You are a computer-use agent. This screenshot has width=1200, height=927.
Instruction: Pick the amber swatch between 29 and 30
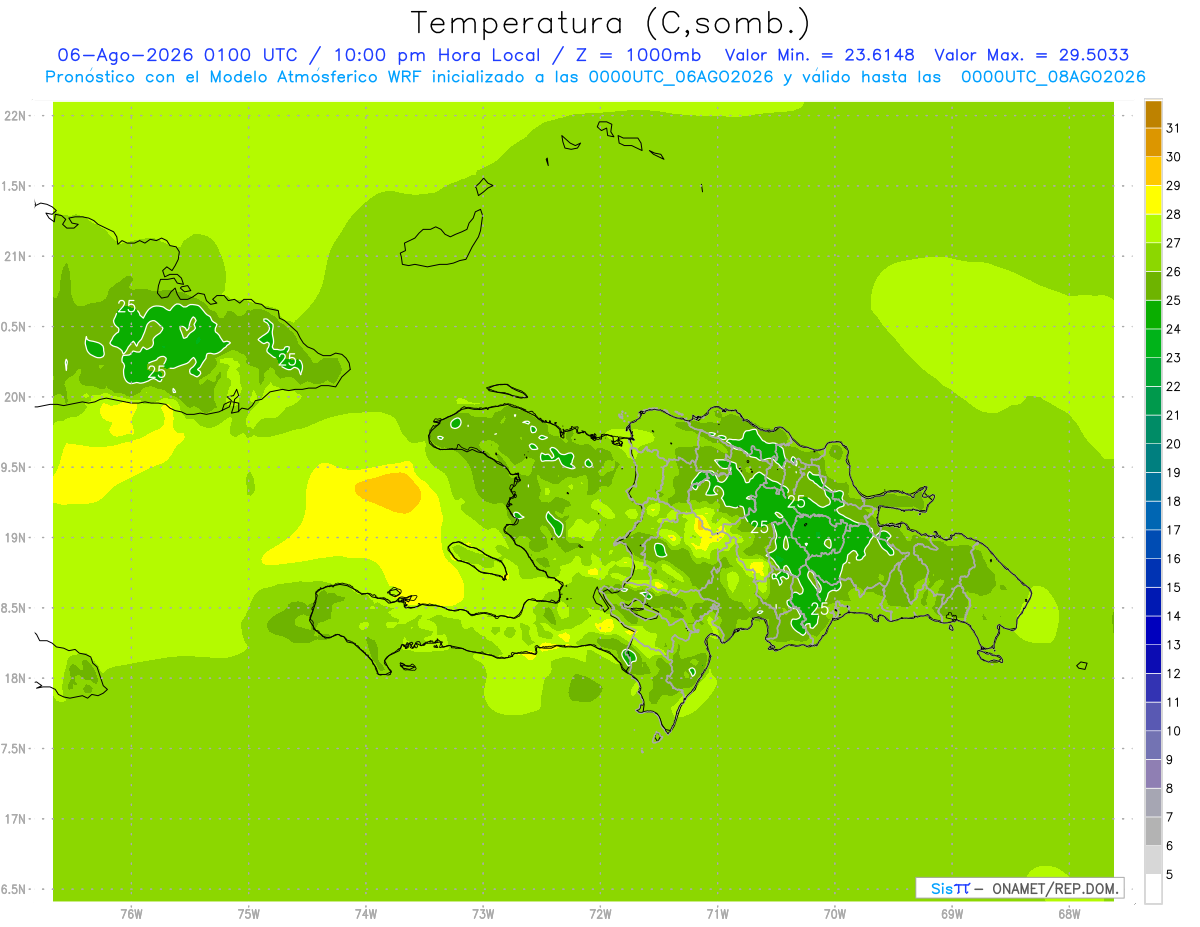[x=1153, y=171]
